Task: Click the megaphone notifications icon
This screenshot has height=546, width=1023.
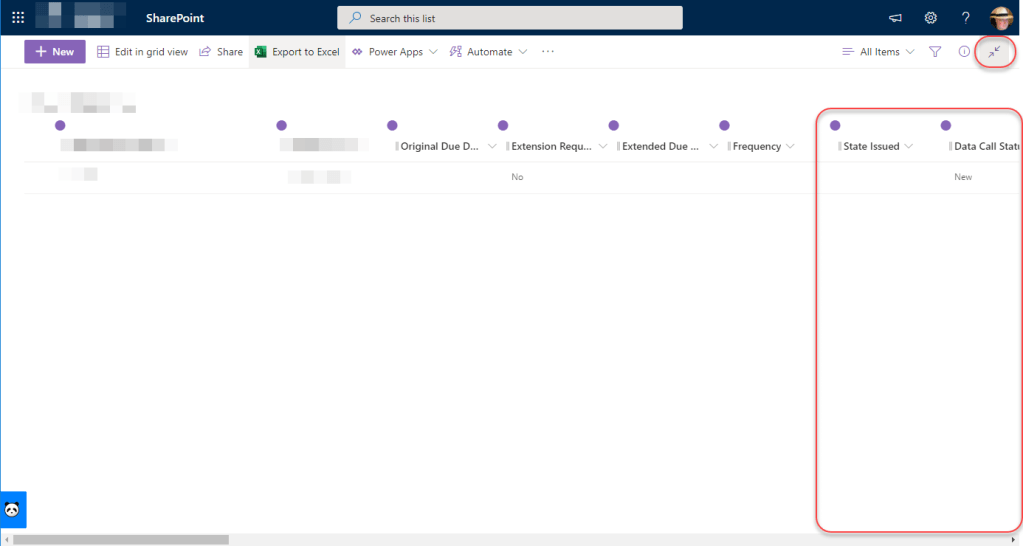Action: [x=895, y=18]
